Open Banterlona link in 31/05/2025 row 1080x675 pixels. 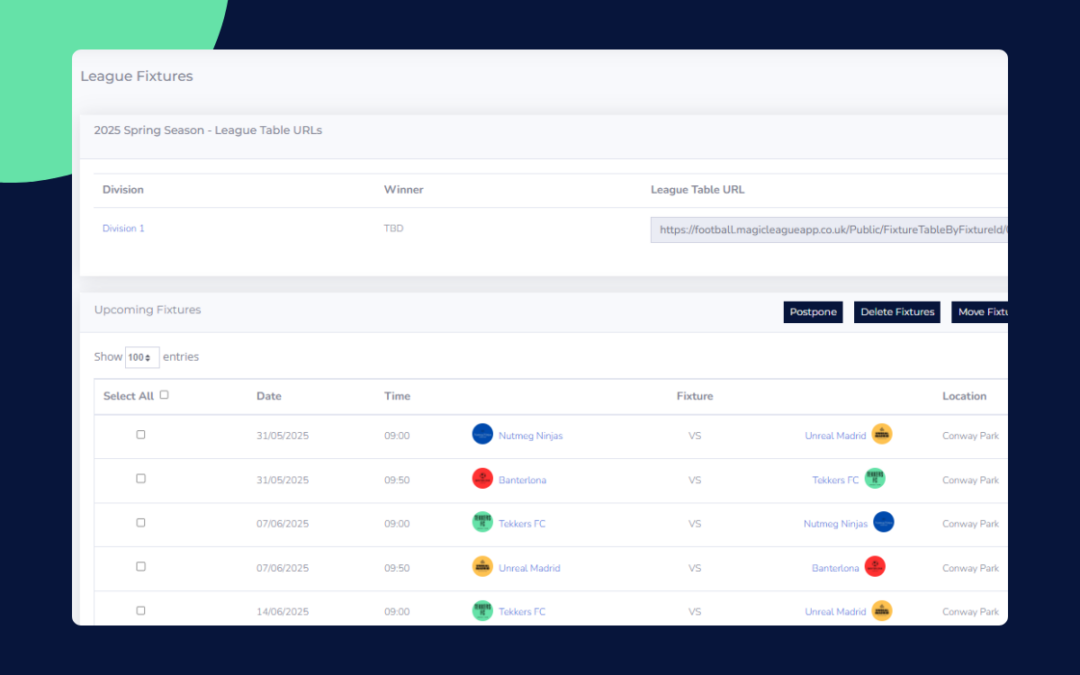[x=522, y=480]
